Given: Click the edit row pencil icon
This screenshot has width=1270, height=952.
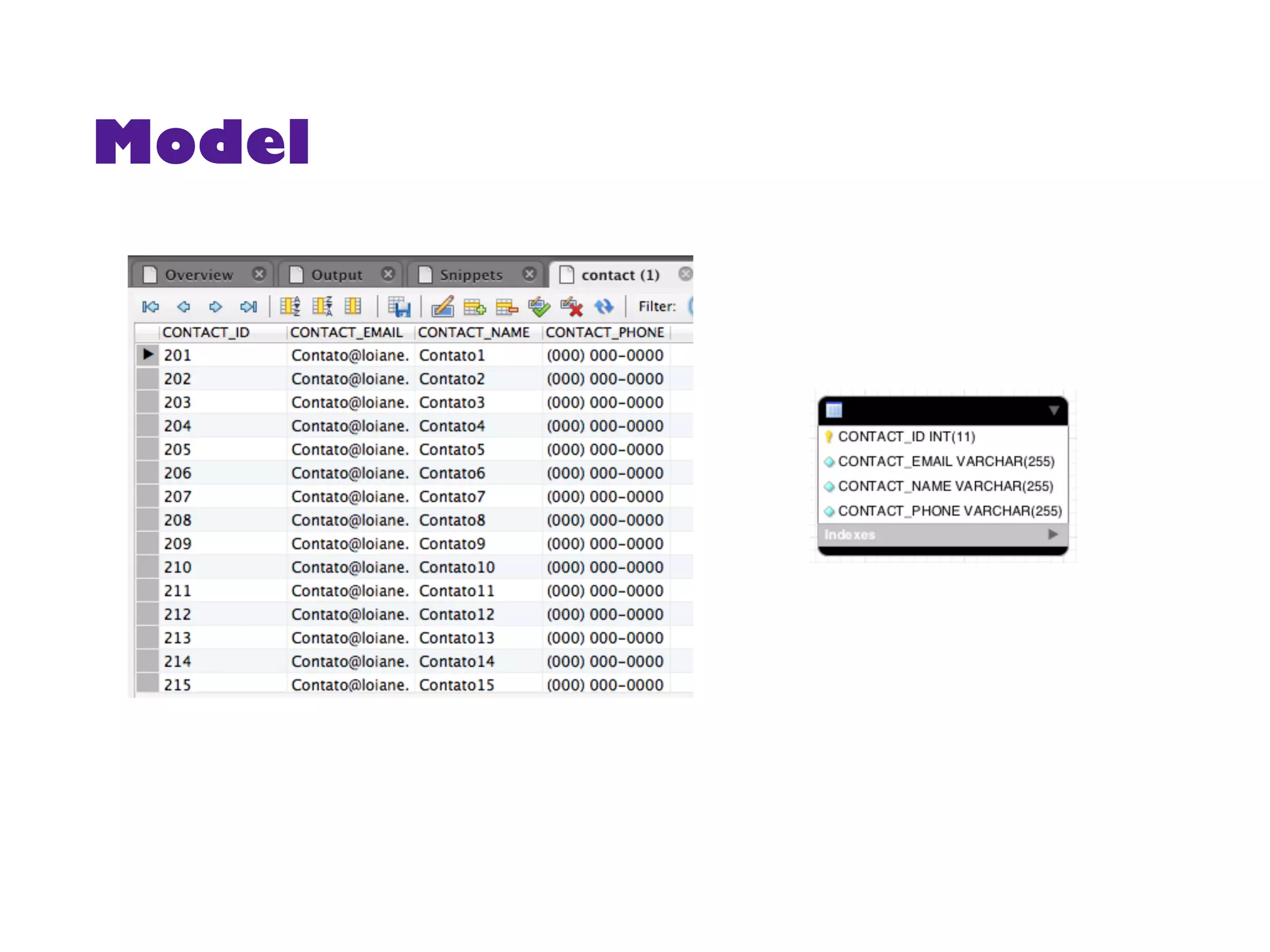Looking at the screenshot, I should 443,307.
